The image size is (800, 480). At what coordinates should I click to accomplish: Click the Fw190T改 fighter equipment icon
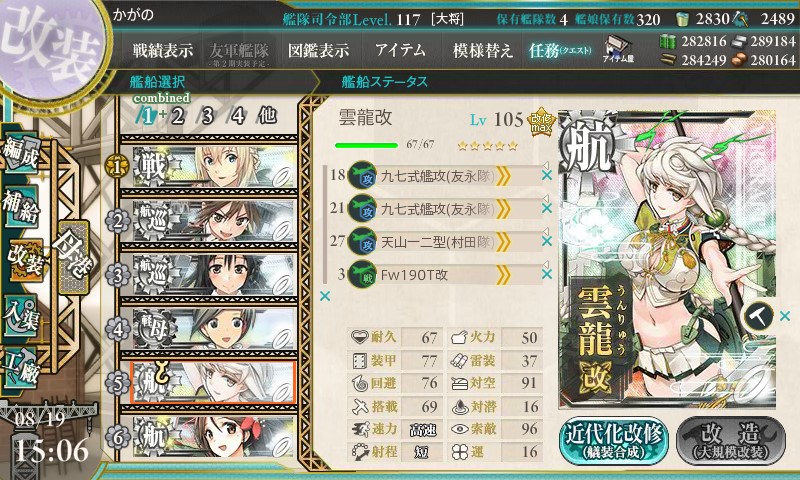click(362, 275)
